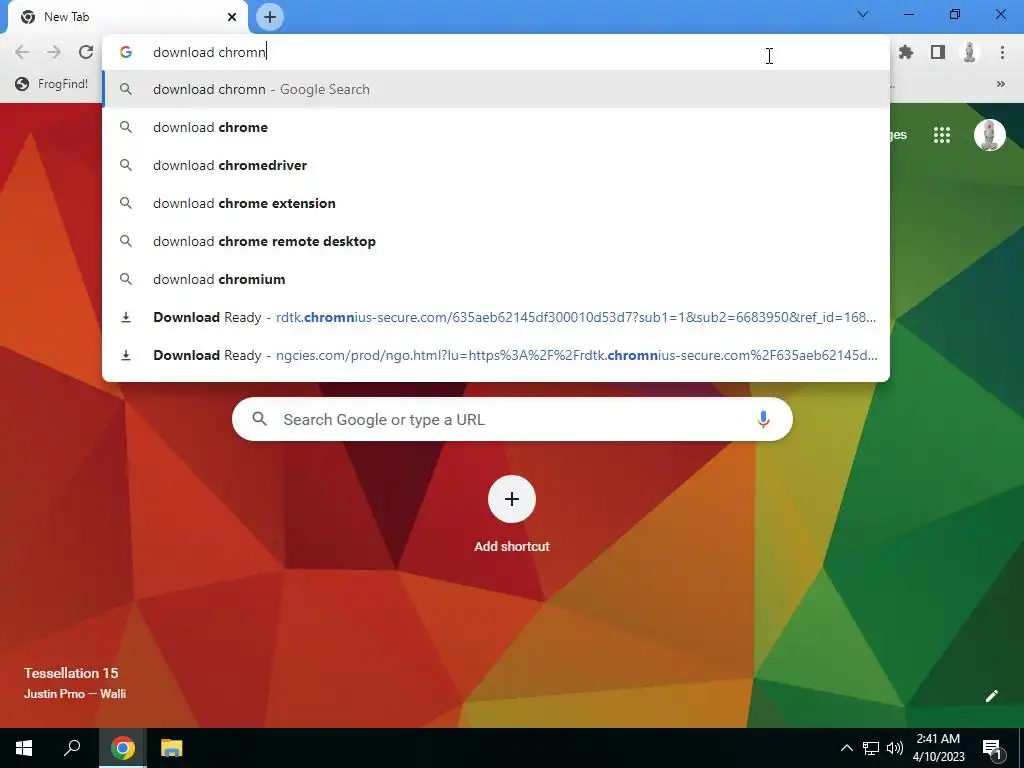Open File Explorer from taskbar
This screenshot has width=1024, height=768.
click(x=172, y=748)
